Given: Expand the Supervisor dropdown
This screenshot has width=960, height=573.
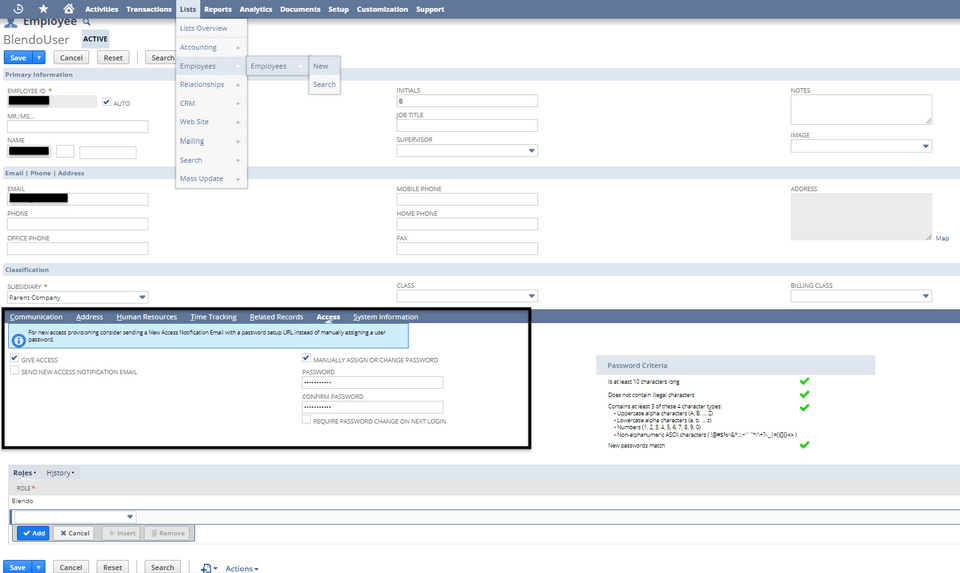Looking at the screenshot, I should [530, 152].
